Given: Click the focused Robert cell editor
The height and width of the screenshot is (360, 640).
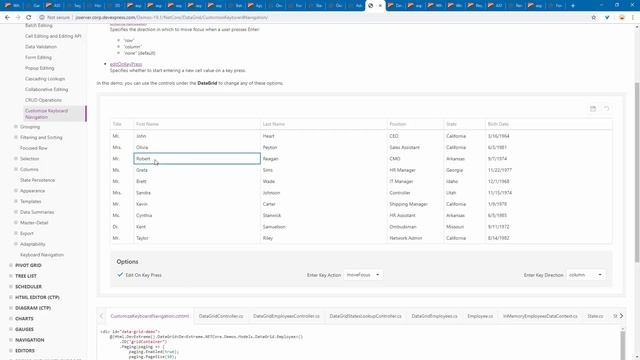Looking at the screenshot, I should click(197, 158).
